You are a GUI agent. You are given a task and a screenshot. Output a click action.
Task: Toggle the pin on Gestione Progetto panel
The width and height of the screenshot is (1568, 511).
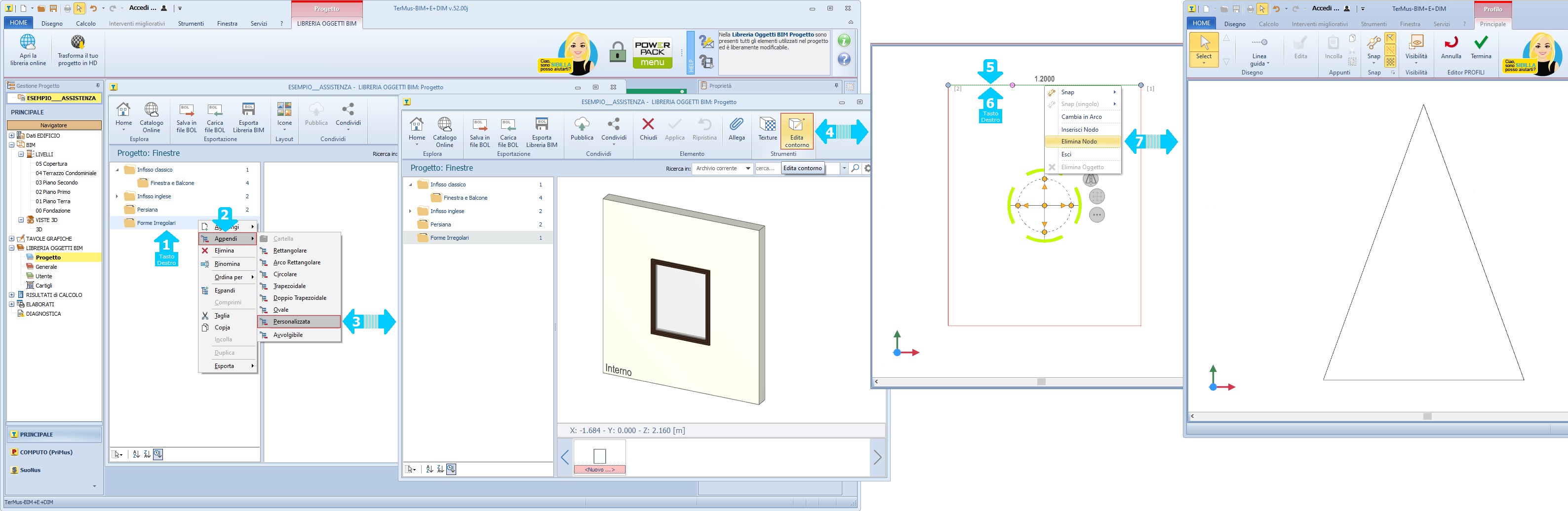point(97,86)
